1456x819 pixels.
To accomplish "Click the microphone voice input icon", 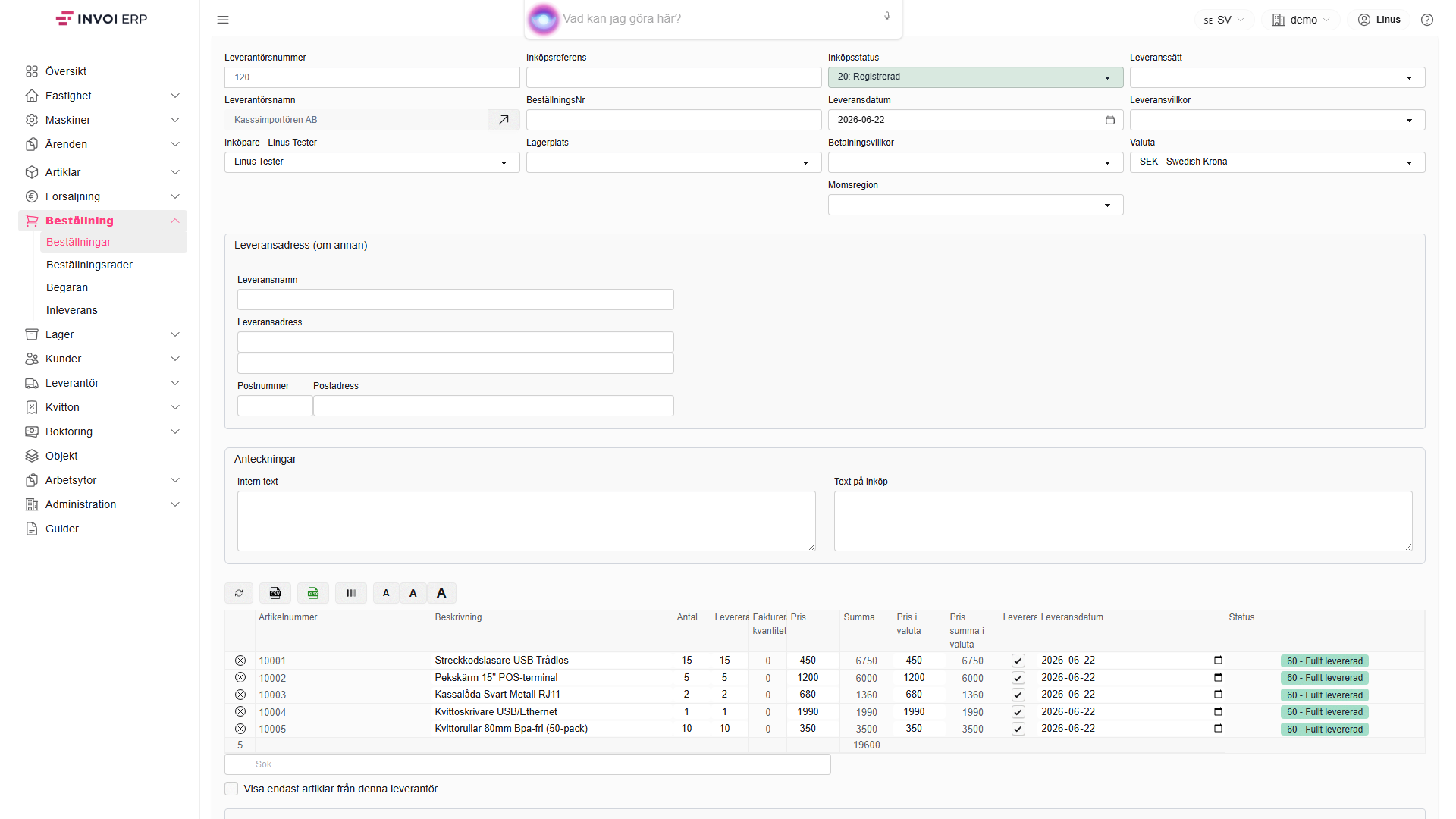I will pos(887,17).
